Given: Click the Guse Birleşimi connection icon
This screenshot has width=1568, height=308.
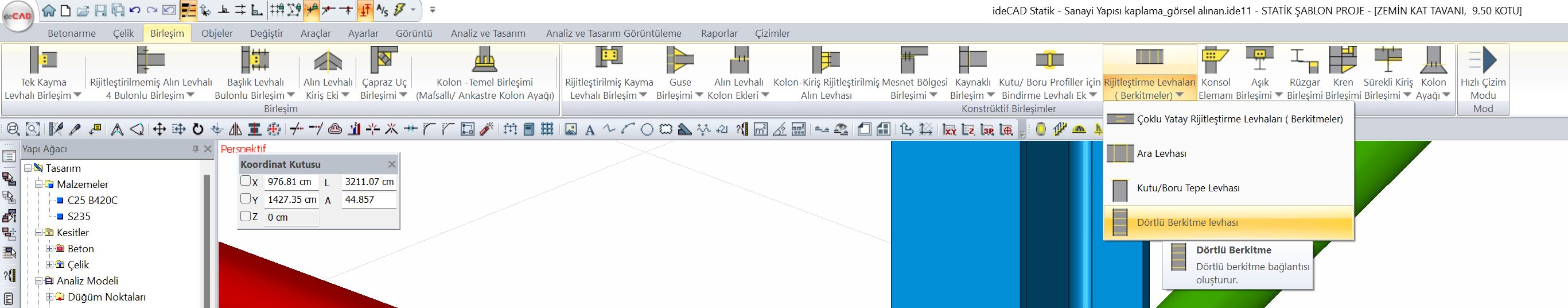Looking at the screenshot, I should (679, 60).
